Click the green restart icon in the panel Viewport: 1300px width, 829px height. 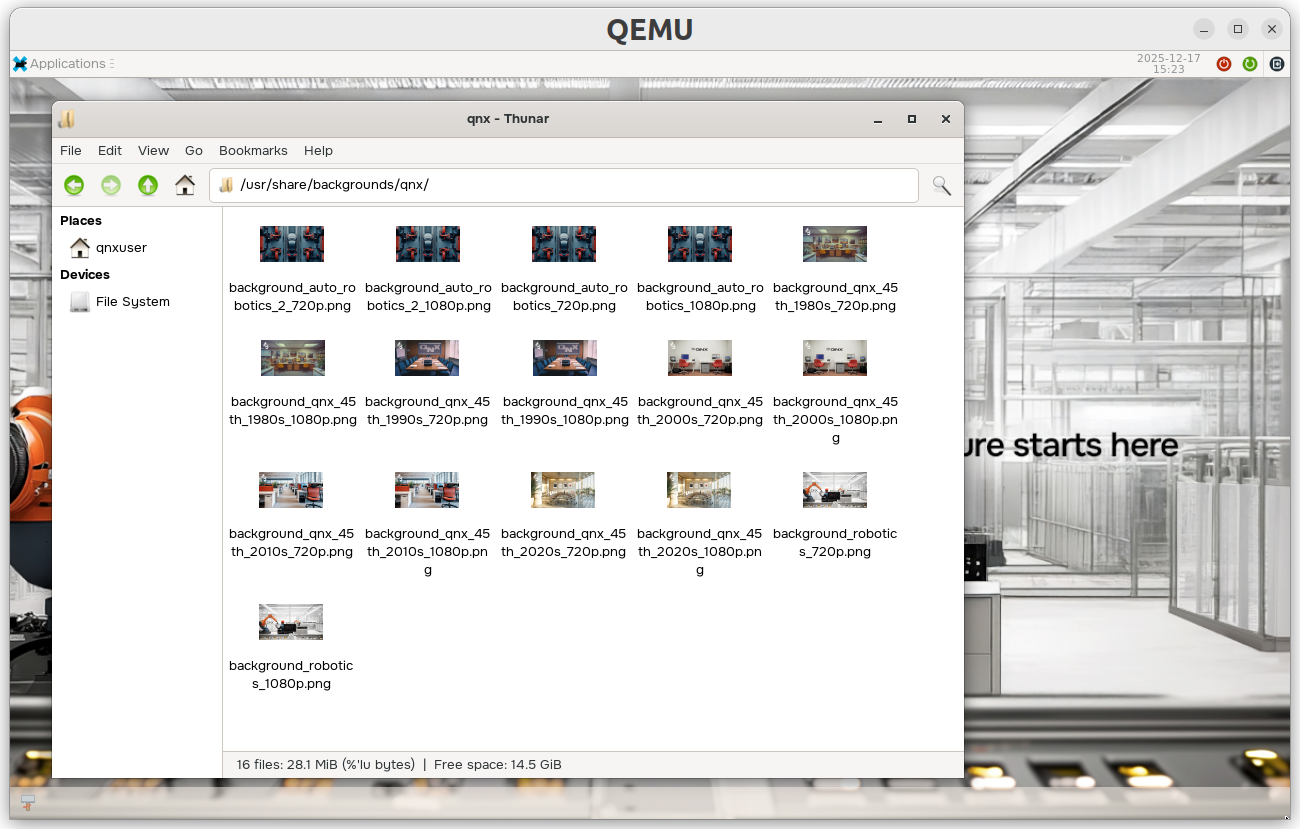point(1250,64)
